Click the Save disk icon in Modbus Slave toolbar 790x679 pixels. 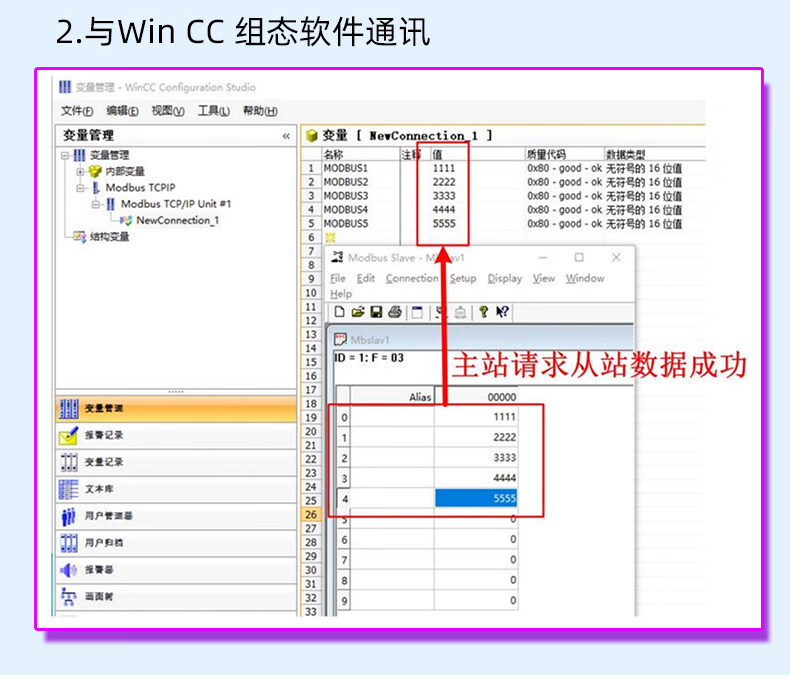(375, 312)
